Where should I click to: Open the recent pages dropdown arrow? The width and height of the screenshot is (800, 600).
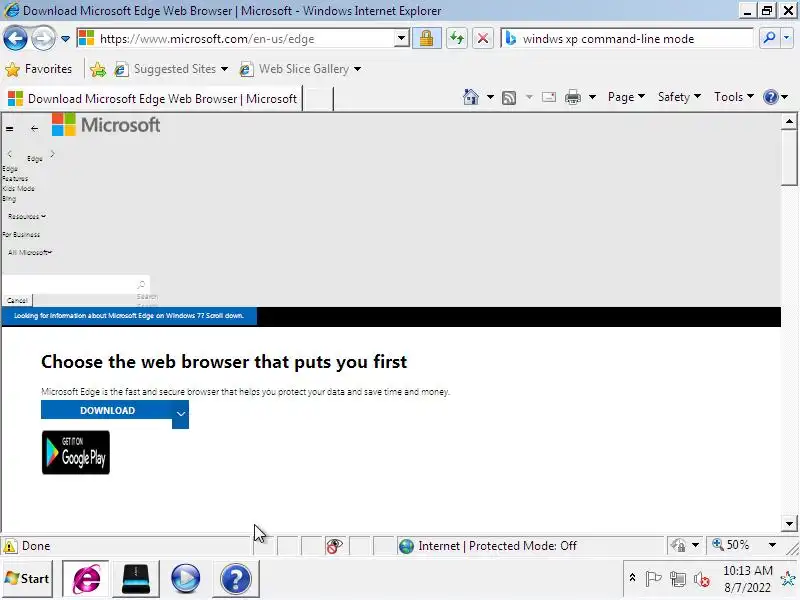coord(65,39)
